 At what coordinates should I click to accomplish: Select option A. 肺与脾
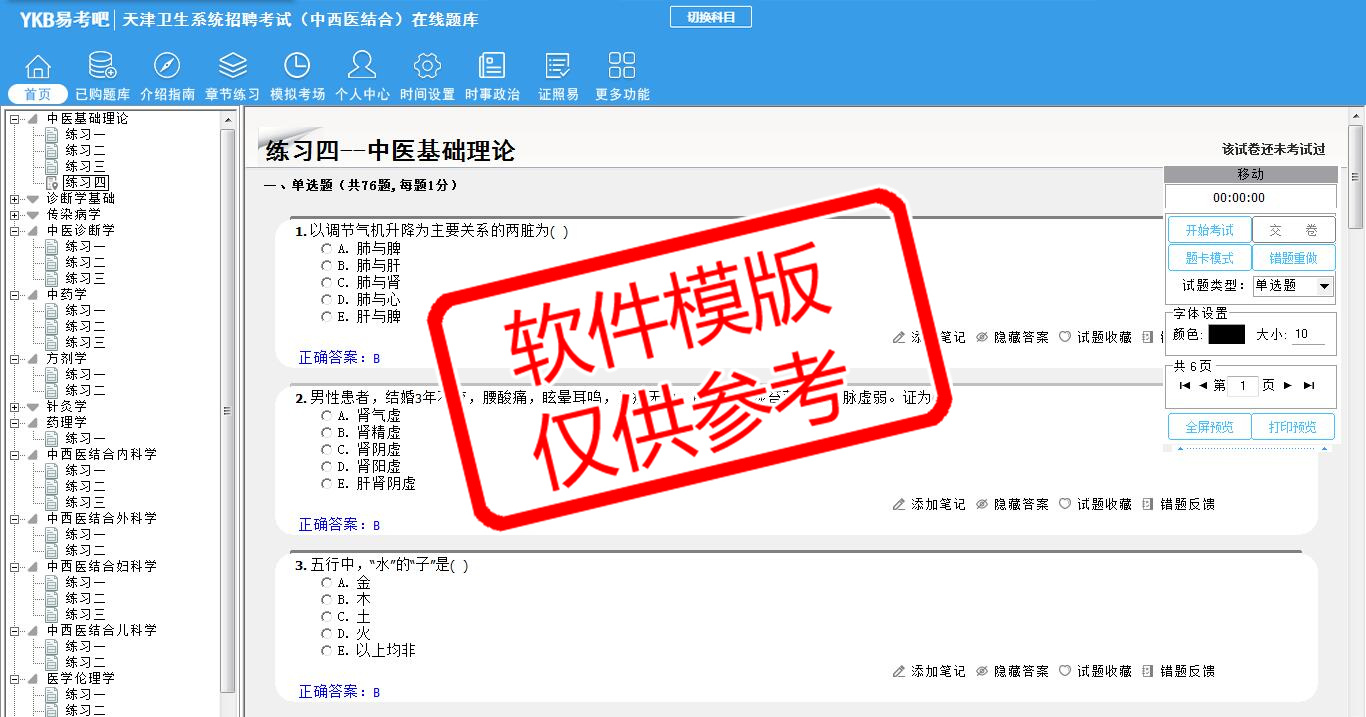pyautogui.click(x=326, y=248)
